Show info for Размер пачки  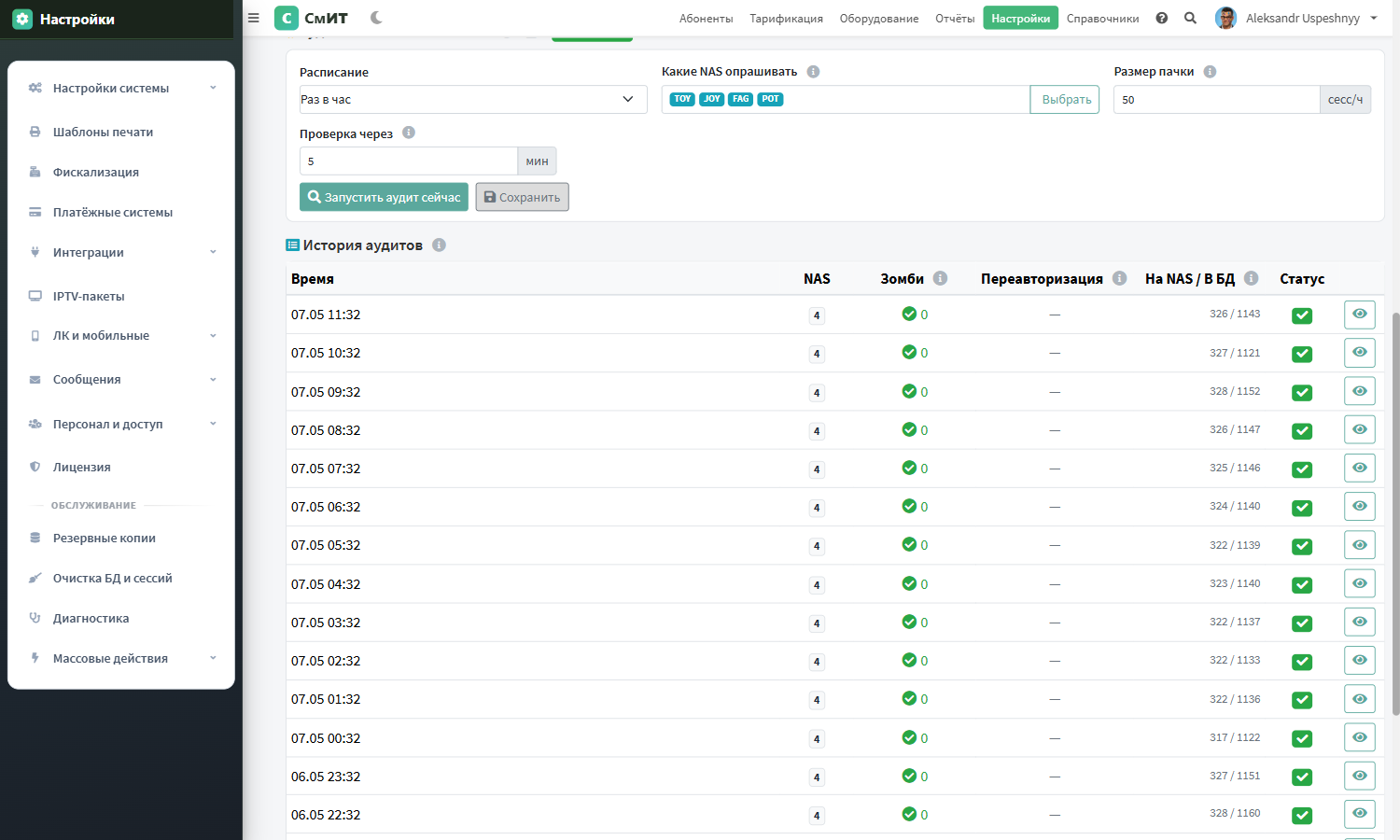[1210, 72]
